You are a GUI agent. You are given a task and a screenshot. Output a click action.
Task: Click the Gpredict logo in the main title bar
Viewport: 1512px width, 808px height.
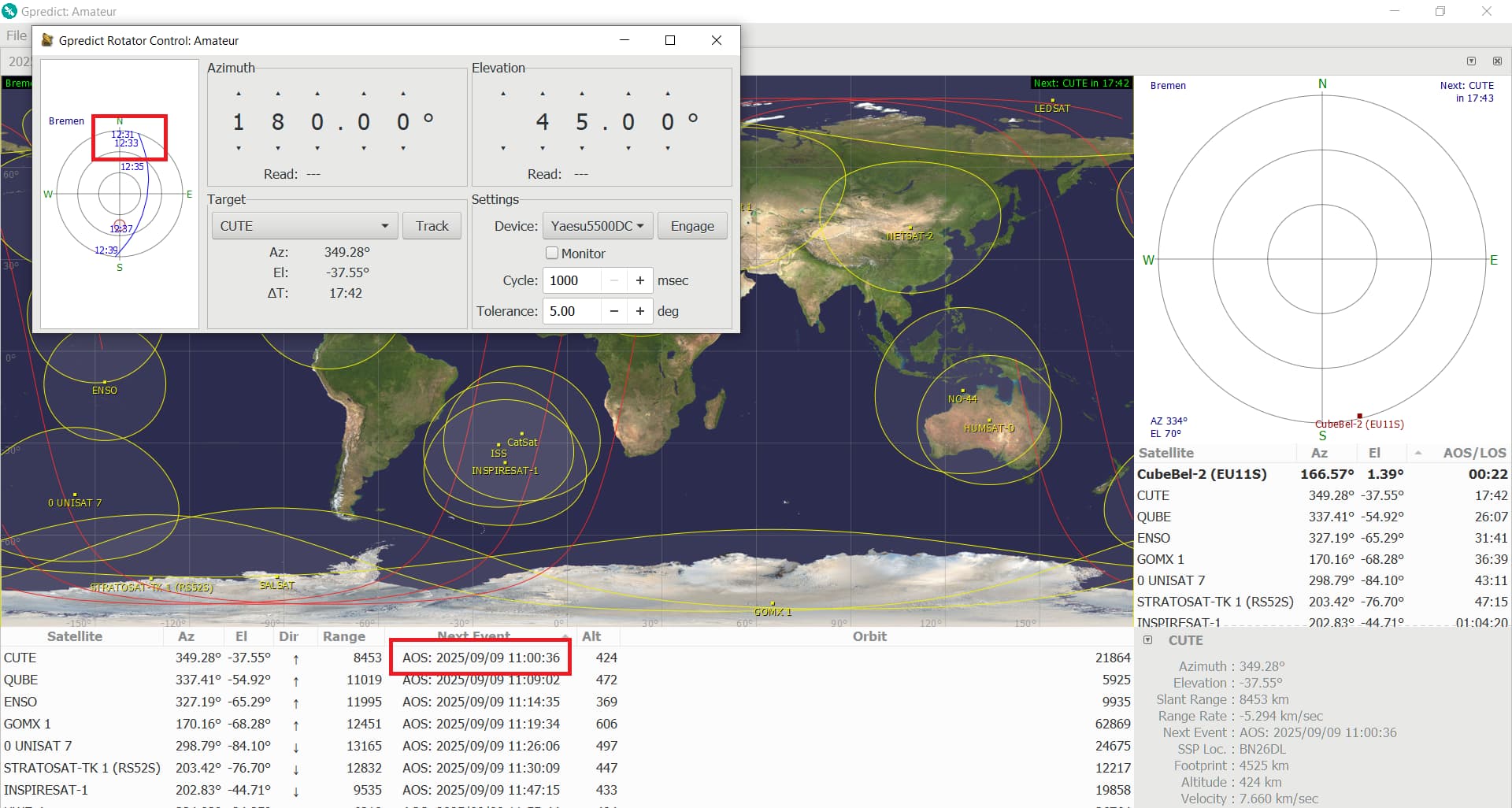tap(9, 11)
